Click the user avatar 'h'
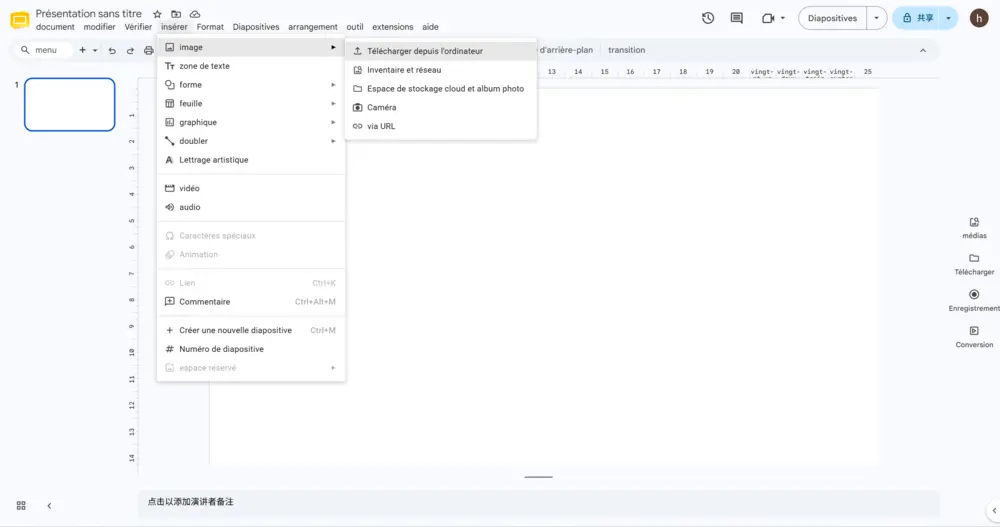 point(979,18)
